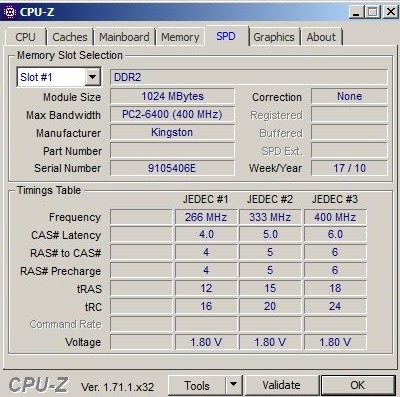The height and width of the screenshot is (397, 400).
Task: Click the OK button
Action: 358,385
